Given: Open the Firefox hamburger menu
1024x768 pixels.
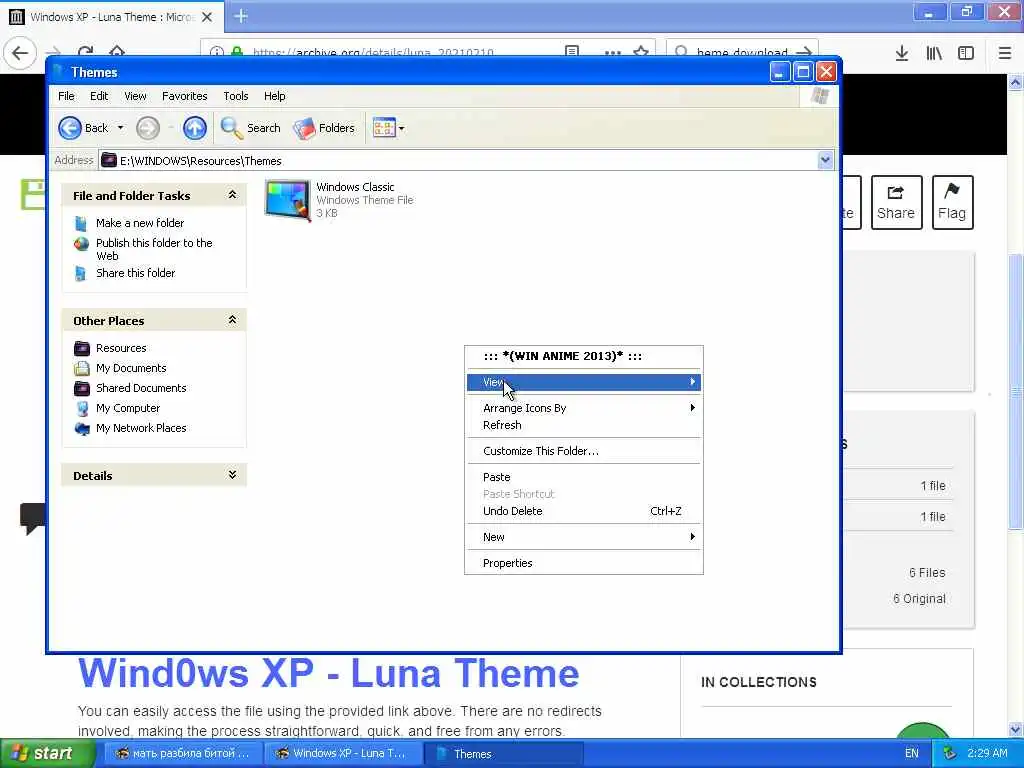Looking at the screenshot, I should (1005, 54).
